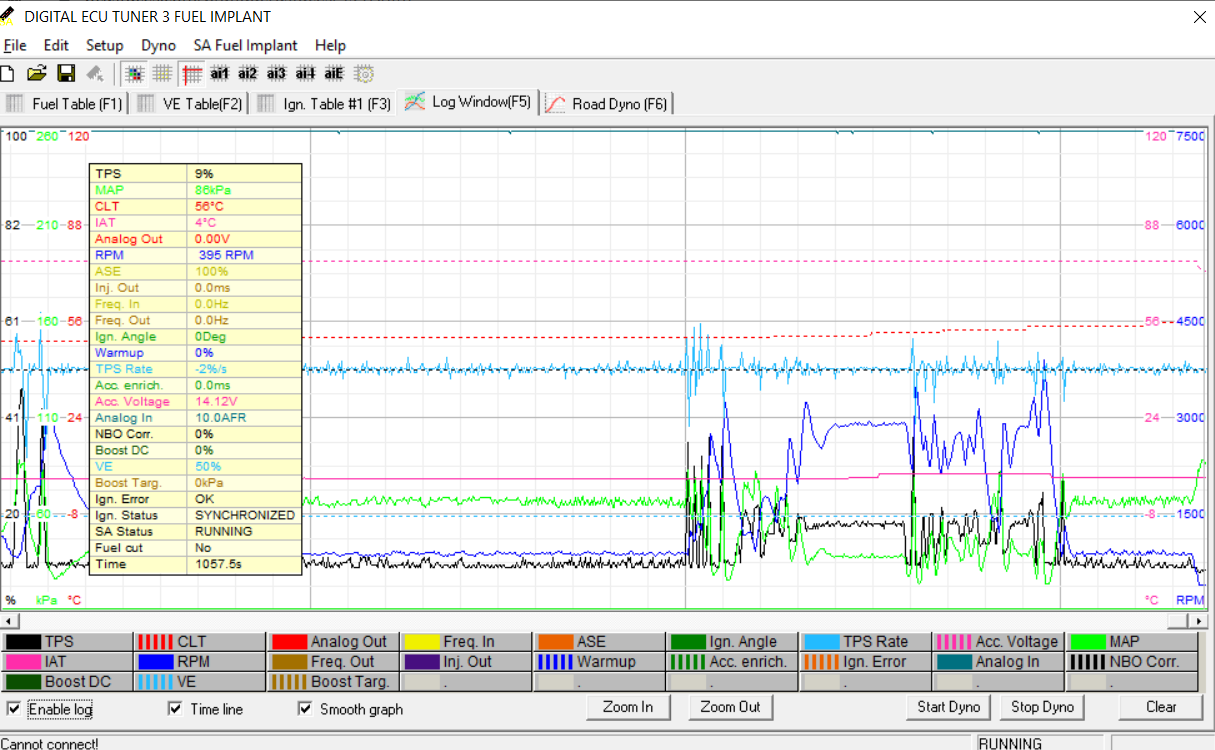The height and width of the screenshot is (750, 1215).
Task: Toggle the CLT legend channel
Action: (199, 642)
